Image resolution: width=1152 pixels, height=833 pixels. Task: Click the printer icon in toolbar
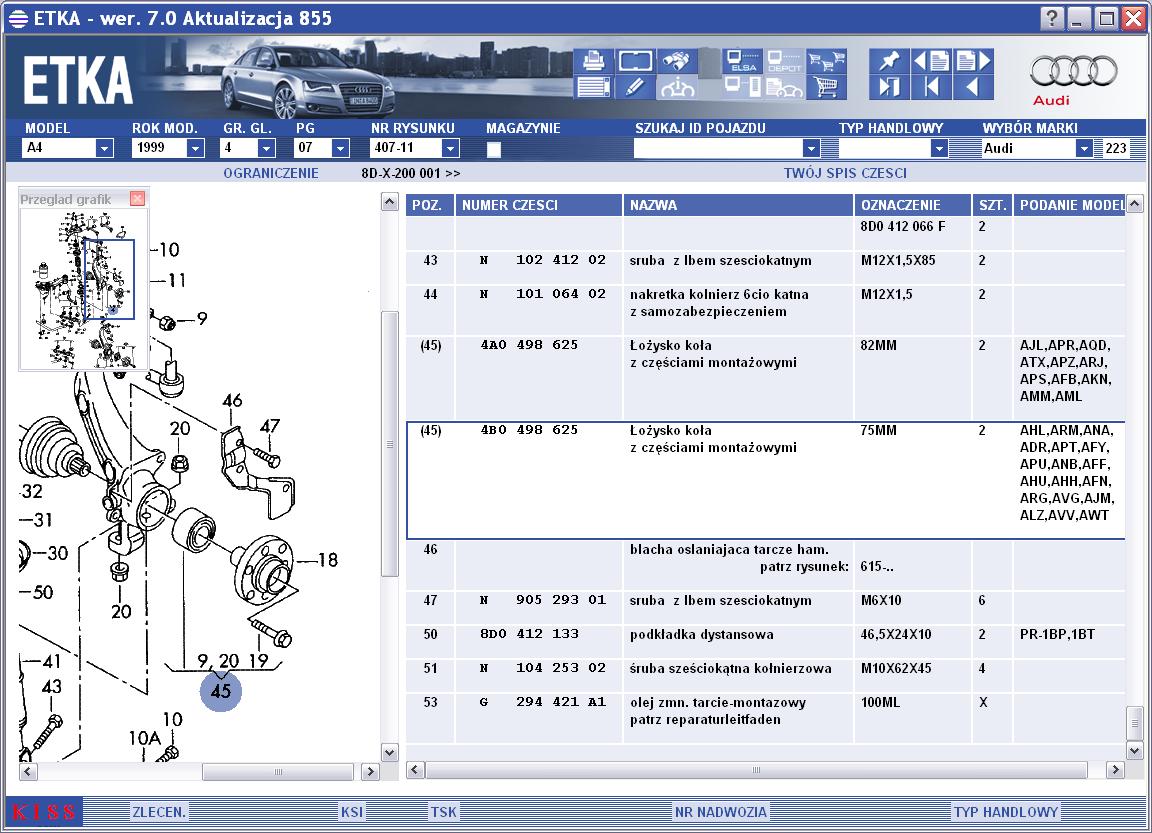592,61
